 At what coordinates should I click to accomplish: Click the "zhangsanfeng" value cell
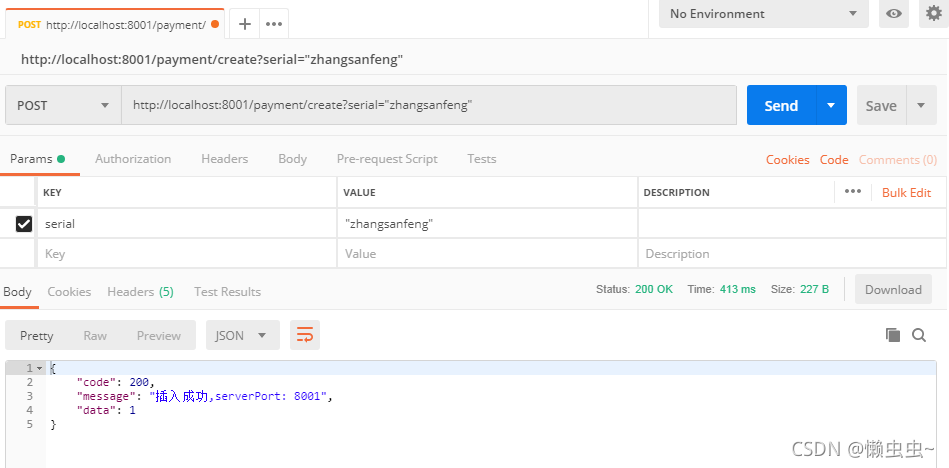487,224
